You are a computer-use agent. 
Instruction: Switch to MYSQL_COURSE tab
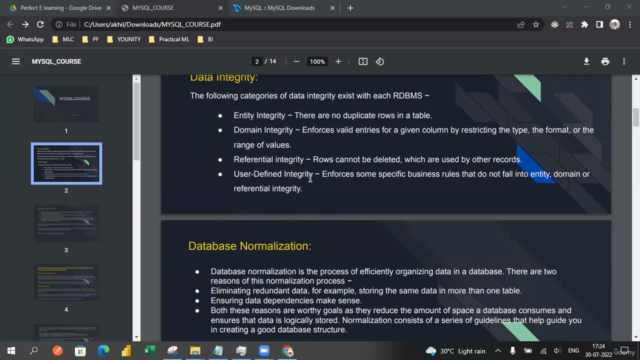click(x=172, y=8)
